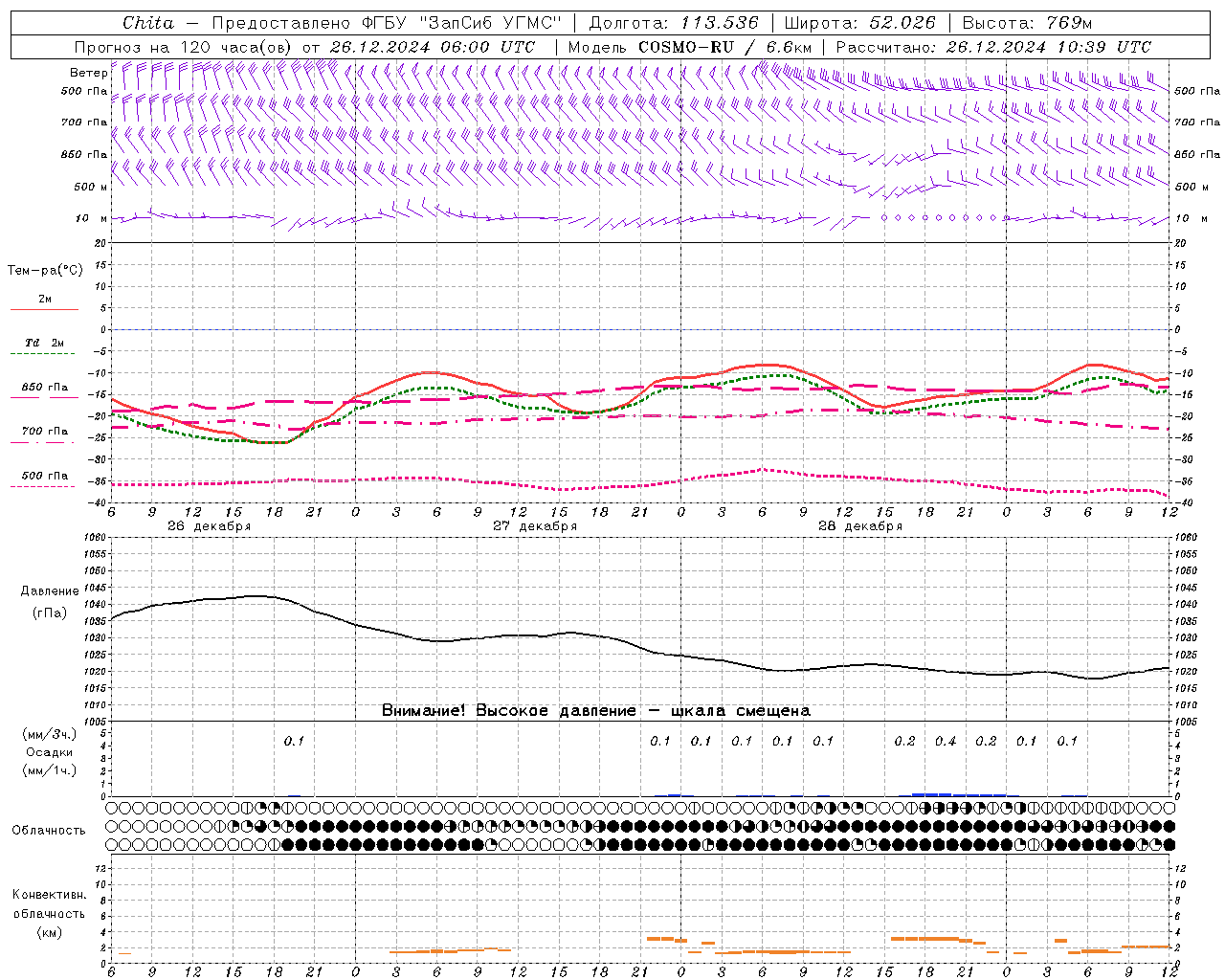
Task: Click the "28 декабря" date label
Action: tap(860, 526)
